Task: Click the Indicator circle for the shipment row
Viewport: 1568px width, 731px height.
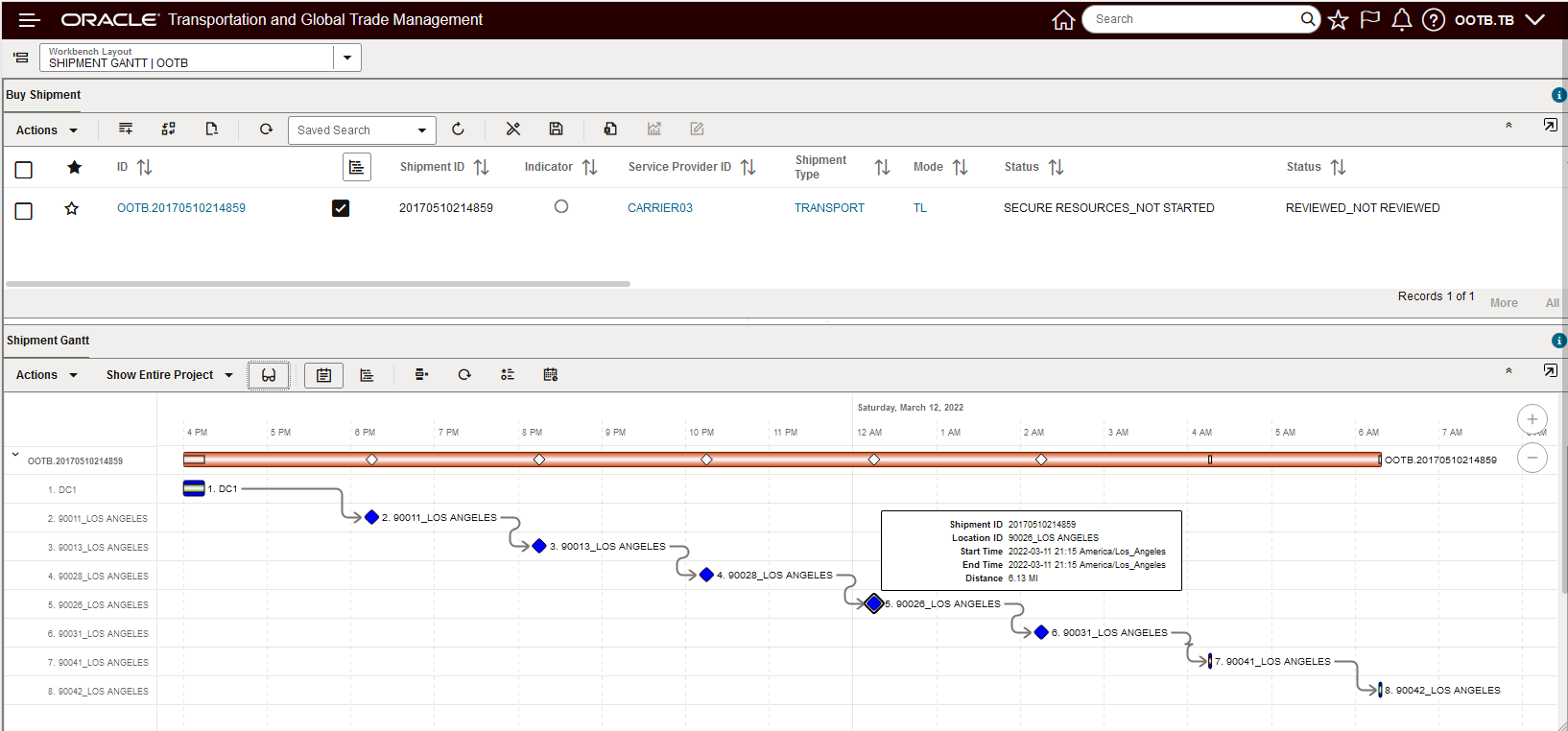Action: click(x=561, y=206)
